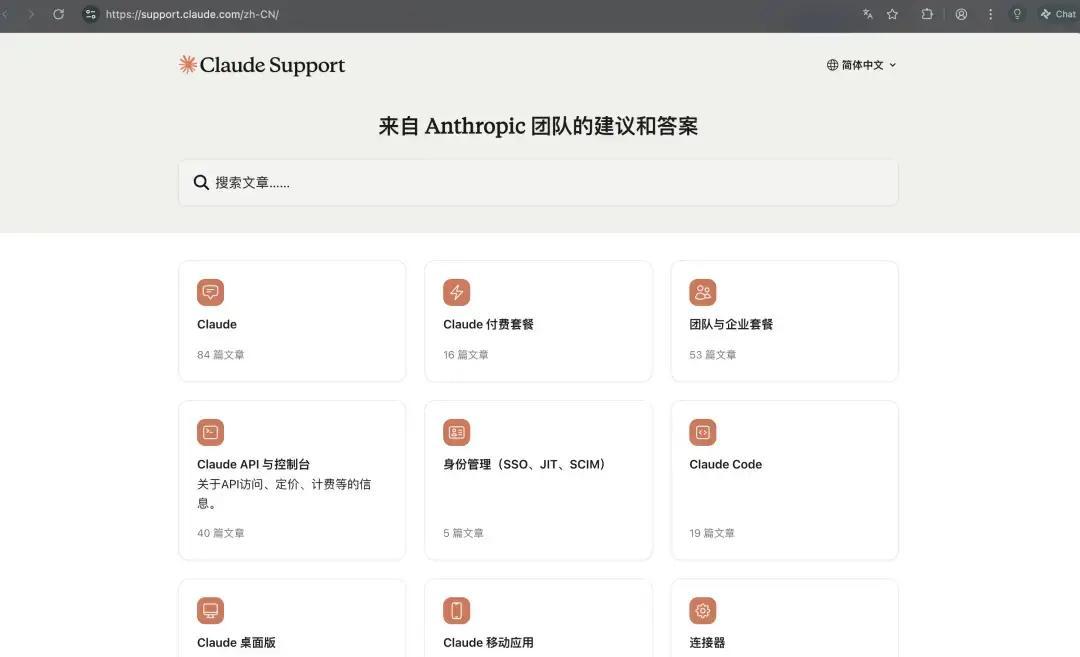Click the browser address bar URL

pos(192,14)
